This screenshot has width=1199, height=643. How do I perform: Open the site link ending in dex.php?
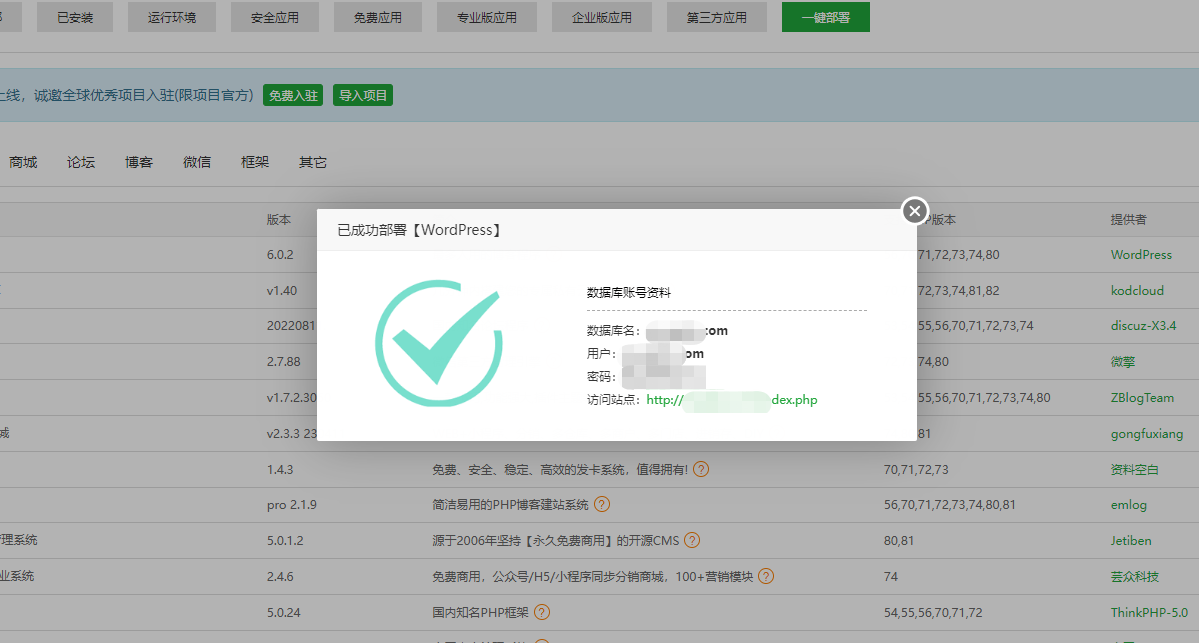732,400
